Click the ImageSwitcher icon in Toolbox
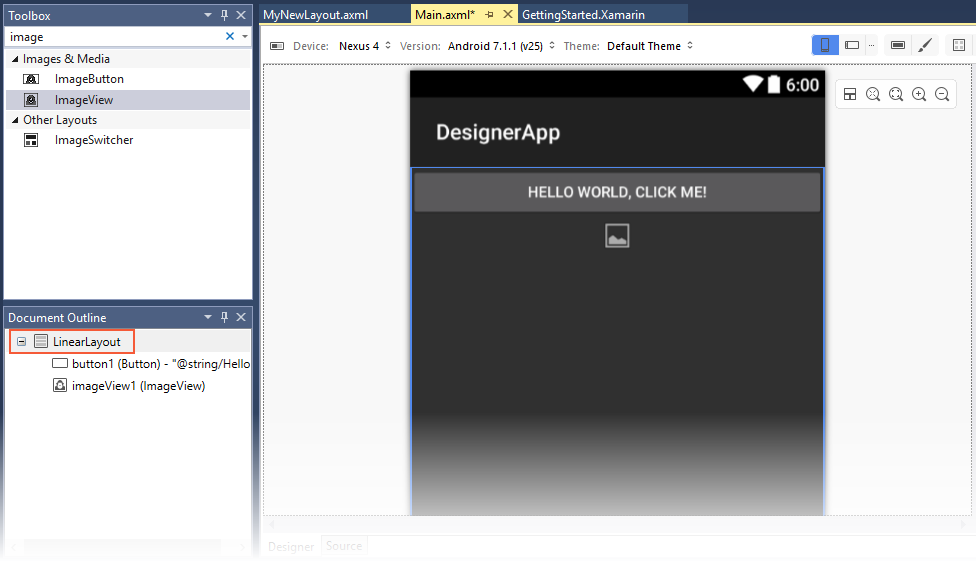The image size is (976, 562). coord(31,140)
